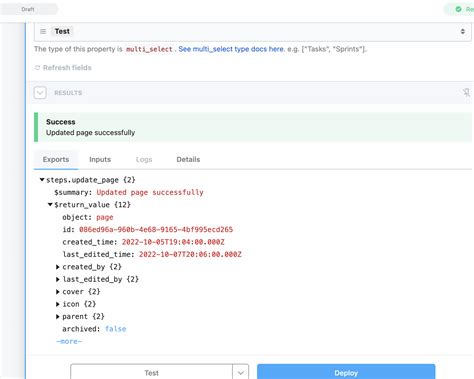Open the Details tab
This screenshot has width=474, height=379.
click(188, 160)
